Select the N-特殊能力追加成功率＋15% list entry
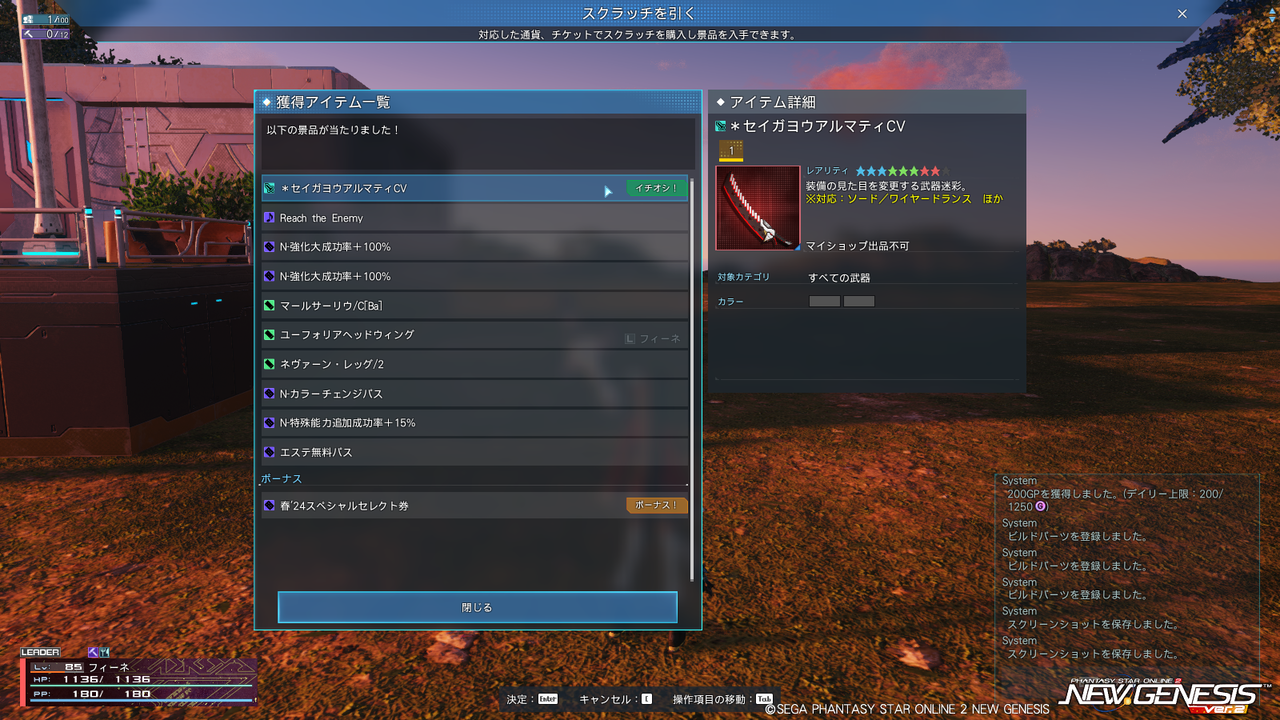The height and width of the screenshot is (720, 1280). (475, 423)
